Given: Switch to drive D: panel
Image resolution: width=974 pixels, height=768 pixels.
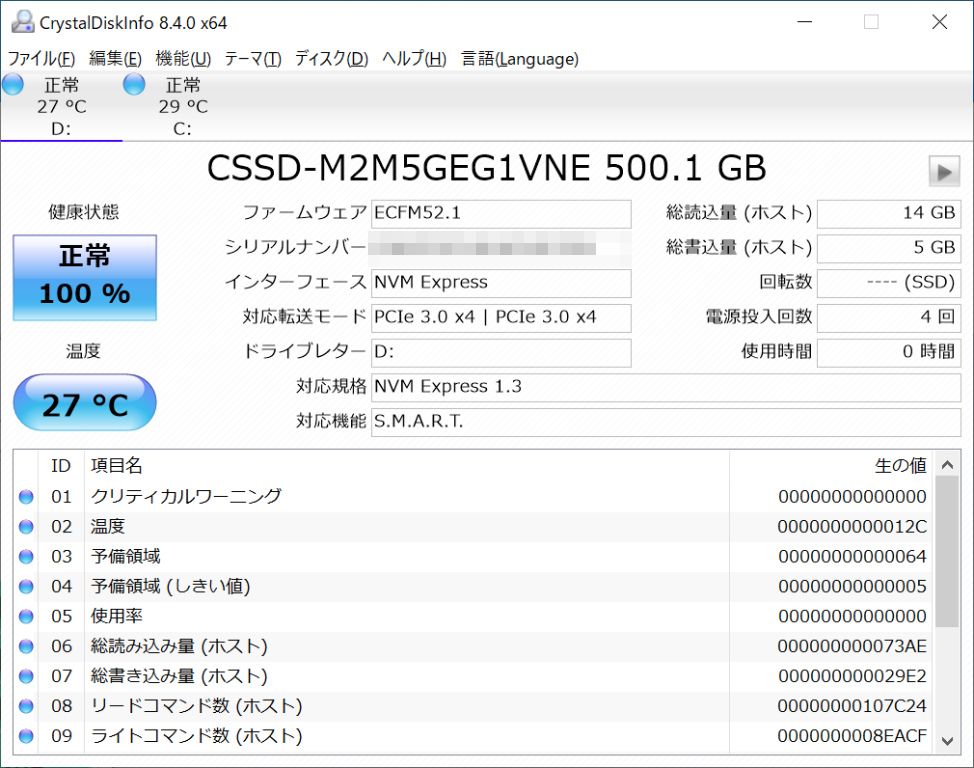Looking at the screenshot, I should pos(62,106).
